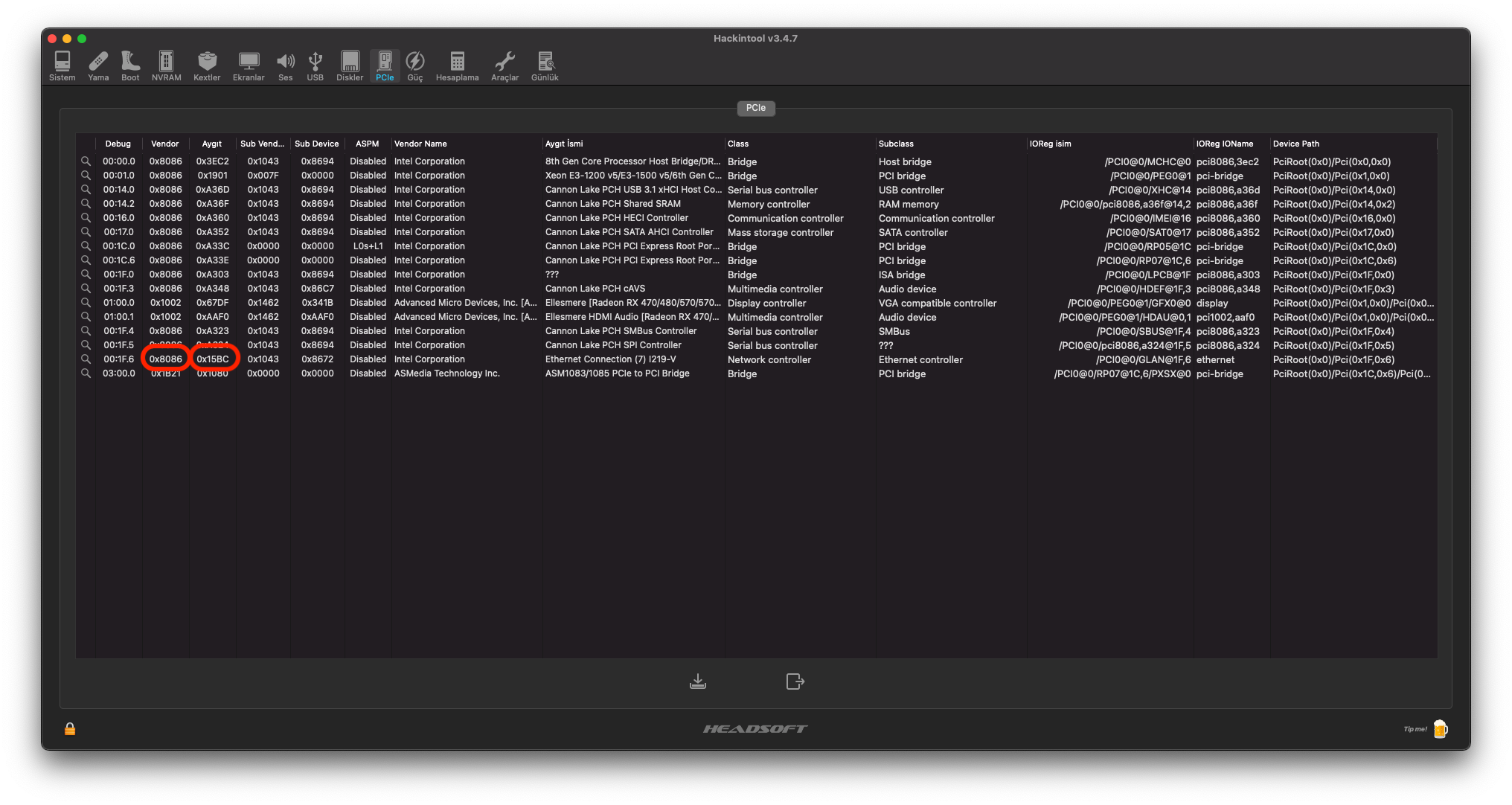Click the beer mug tip icon
Viewport: 1512px width, 805px height.
1441,729
